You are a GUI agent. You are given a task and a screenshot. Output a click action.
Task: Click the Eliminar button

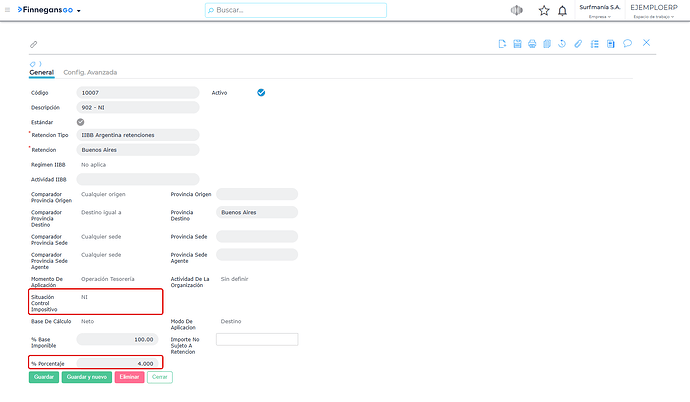(129, 377)
